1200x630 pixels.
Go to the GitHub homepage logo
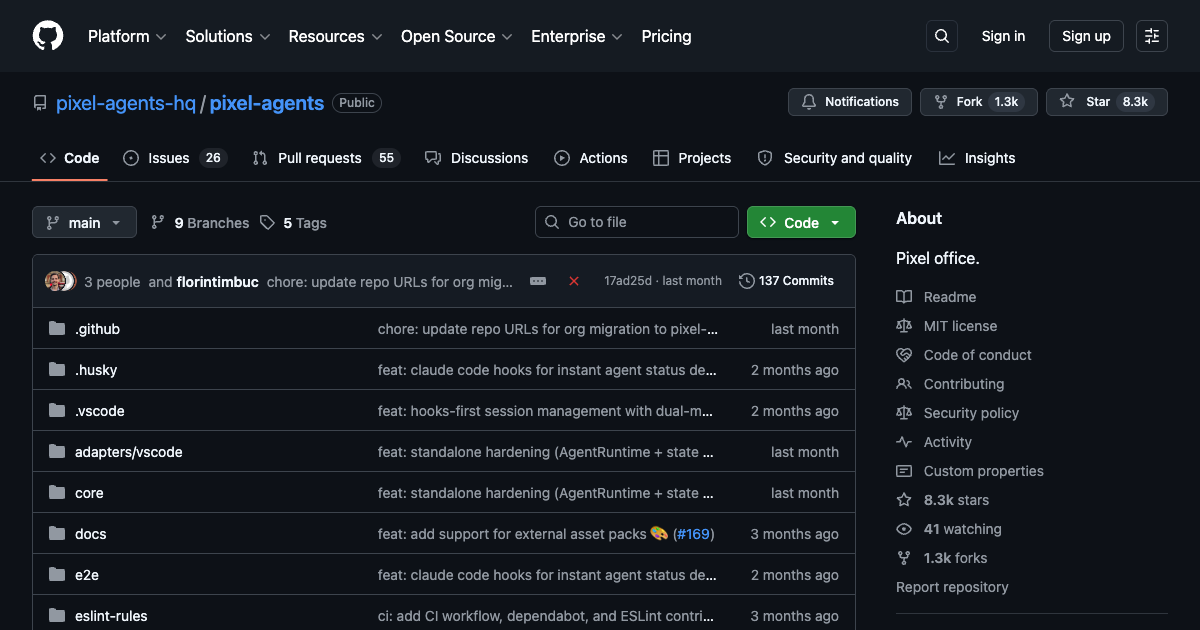(48, 36)
